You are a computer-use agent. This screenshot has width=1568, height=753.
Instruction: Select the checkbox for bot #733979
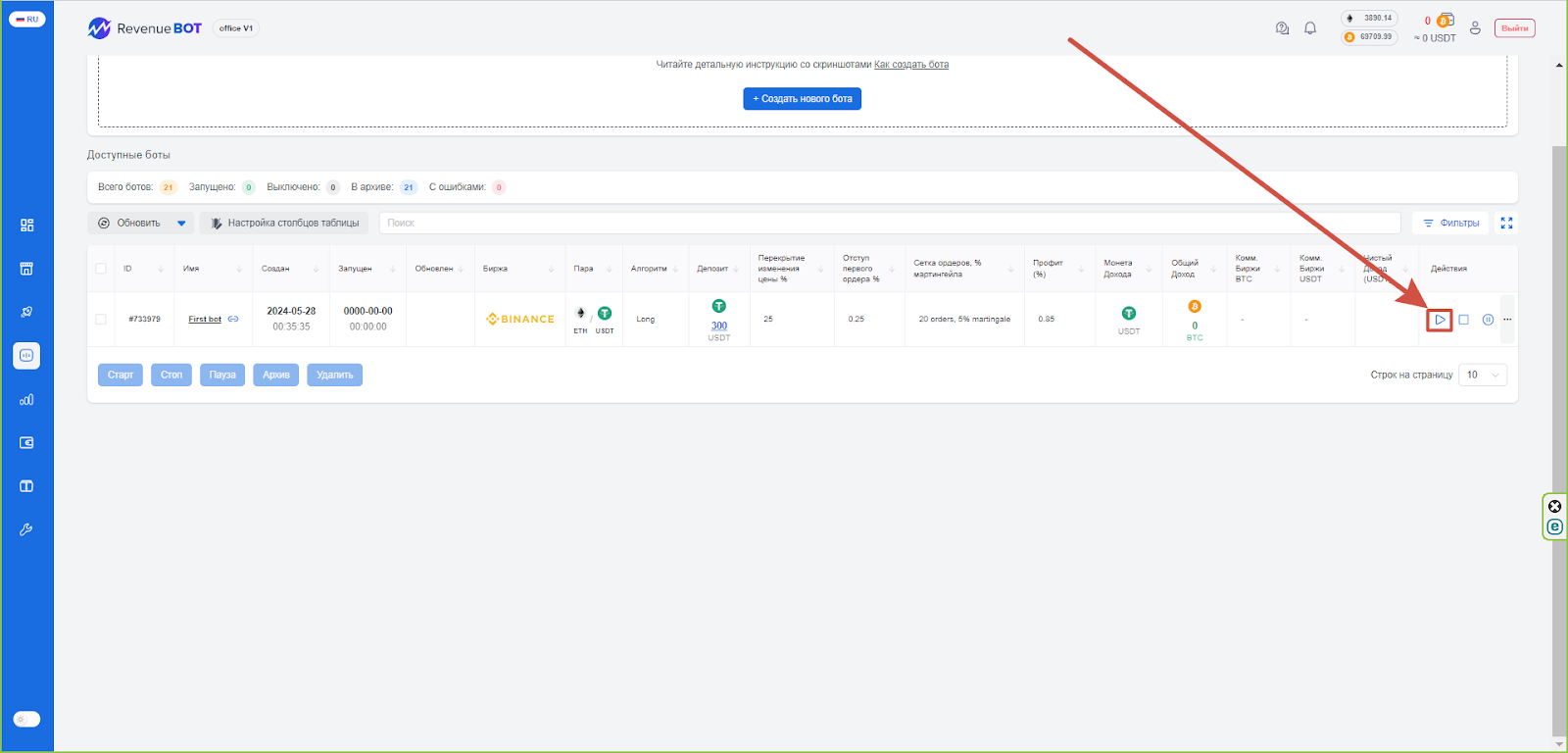click(101, 320)
